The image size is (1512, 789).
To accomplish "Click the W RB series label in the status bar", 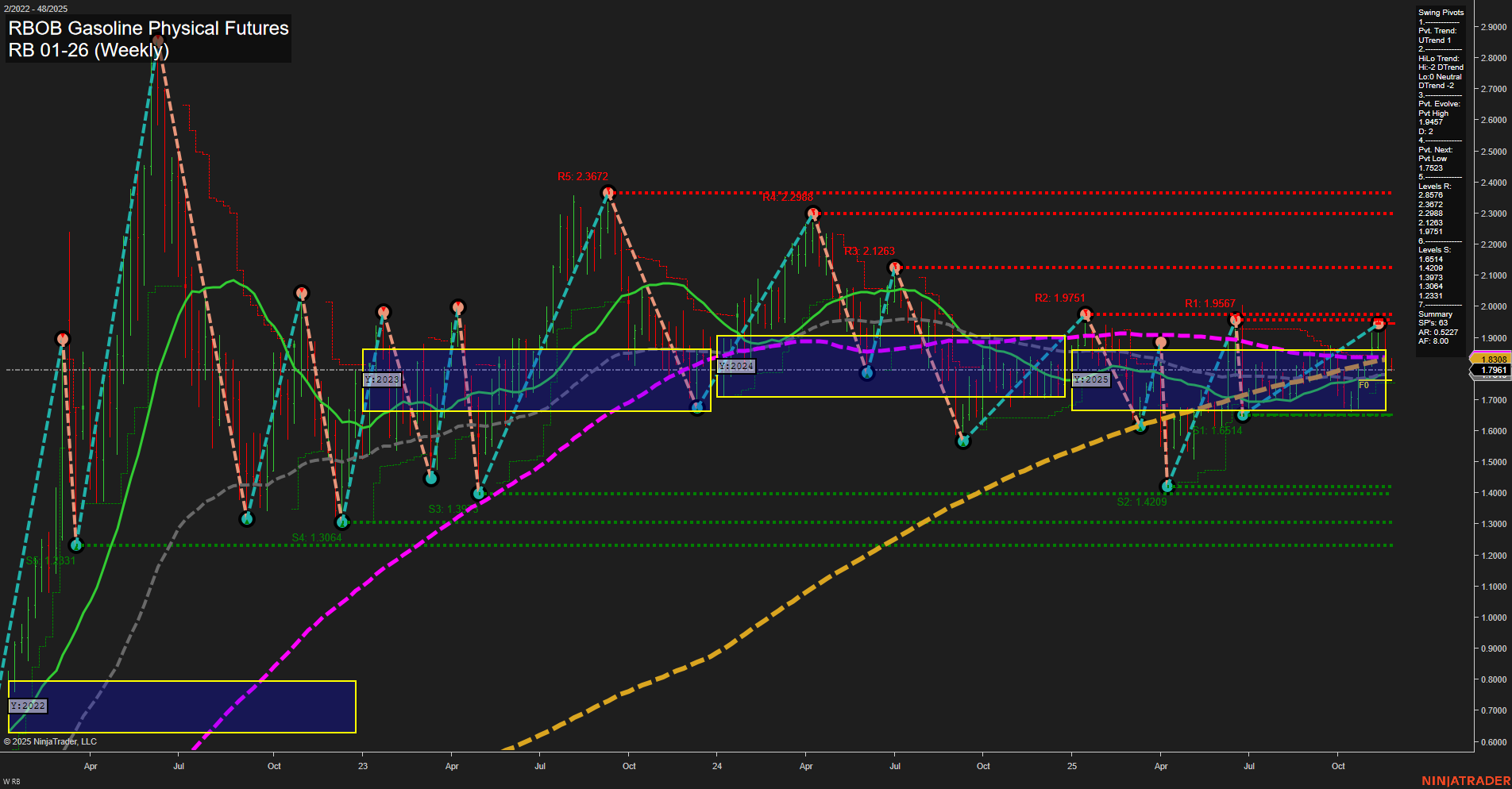I will (x=10, y=781).
